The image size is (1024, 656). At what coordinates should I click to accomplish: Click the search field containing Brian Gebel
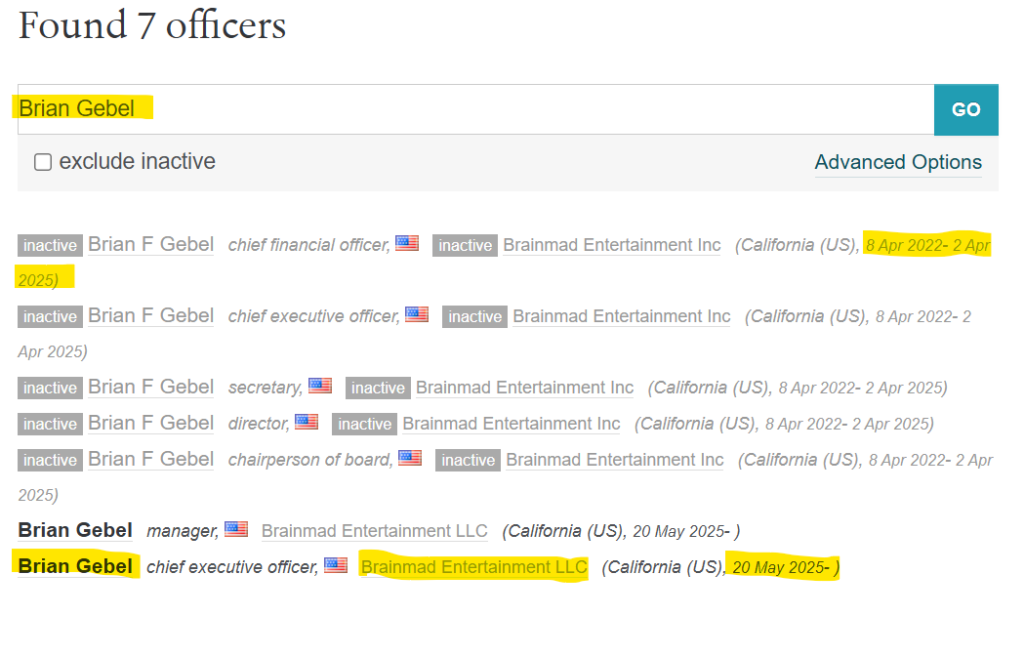click(x=475, y=110)
